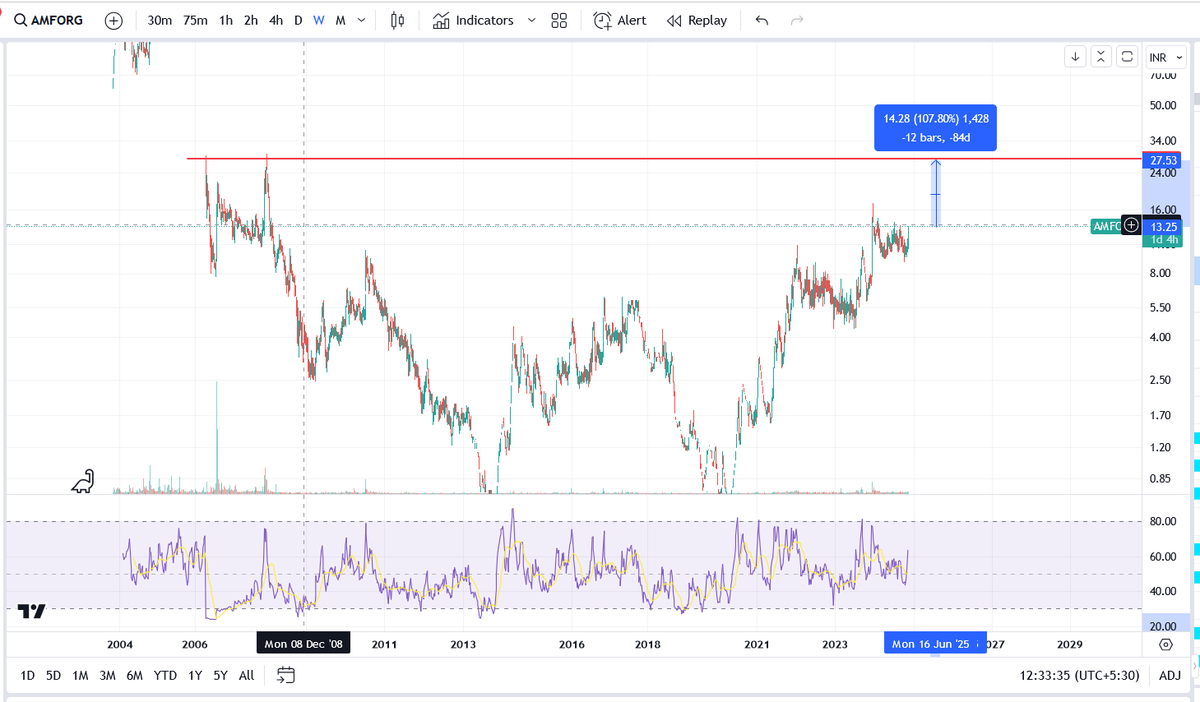1200x702 pixels.
Task: Select the blue price range measurement box
Action: pyautogui.click(x=935, y=127)
